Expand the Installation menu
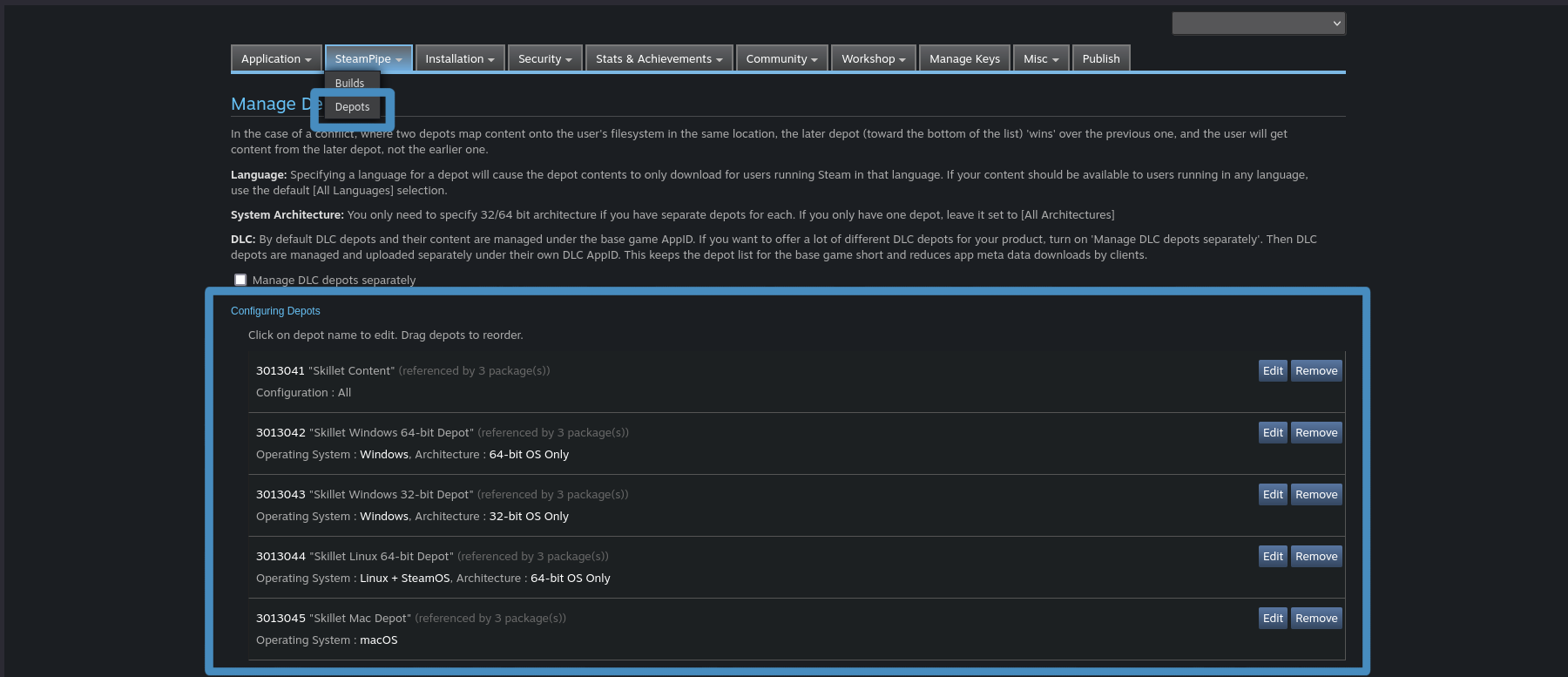Image resolution: width=1568 pixels, height=677 pixels. 459,59
